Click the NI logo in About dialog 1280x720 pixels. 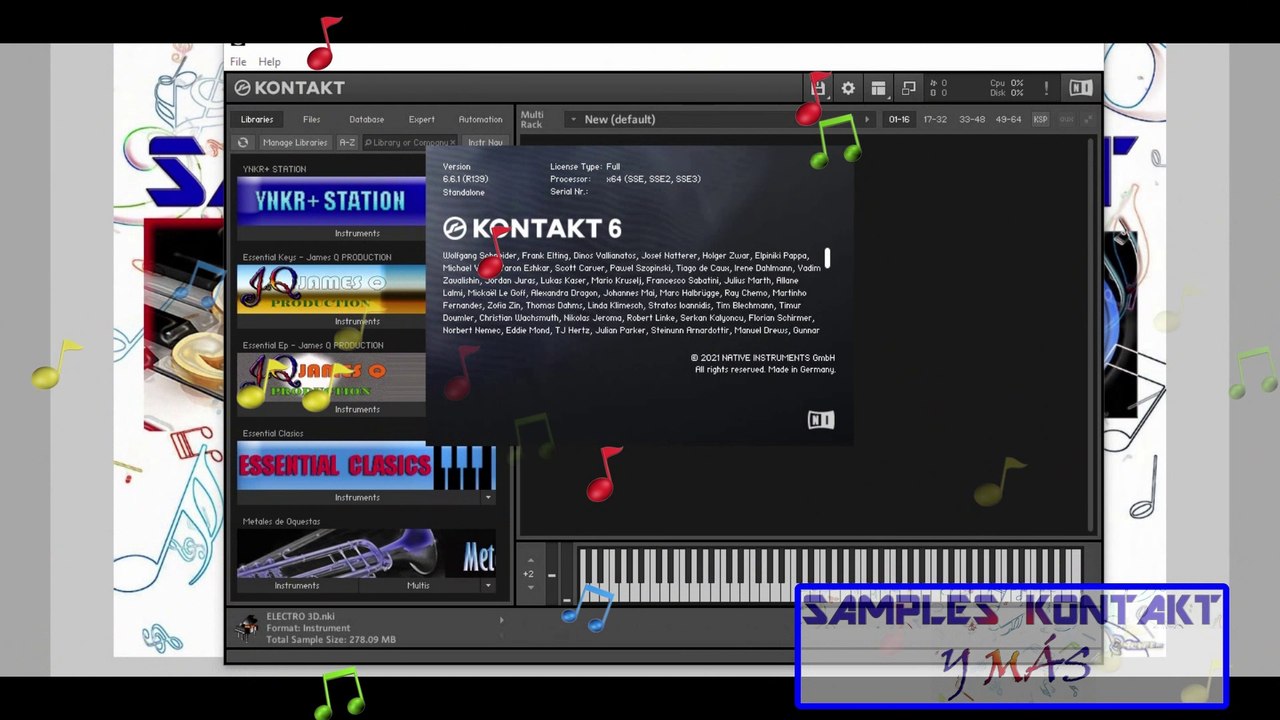(820, 420)
